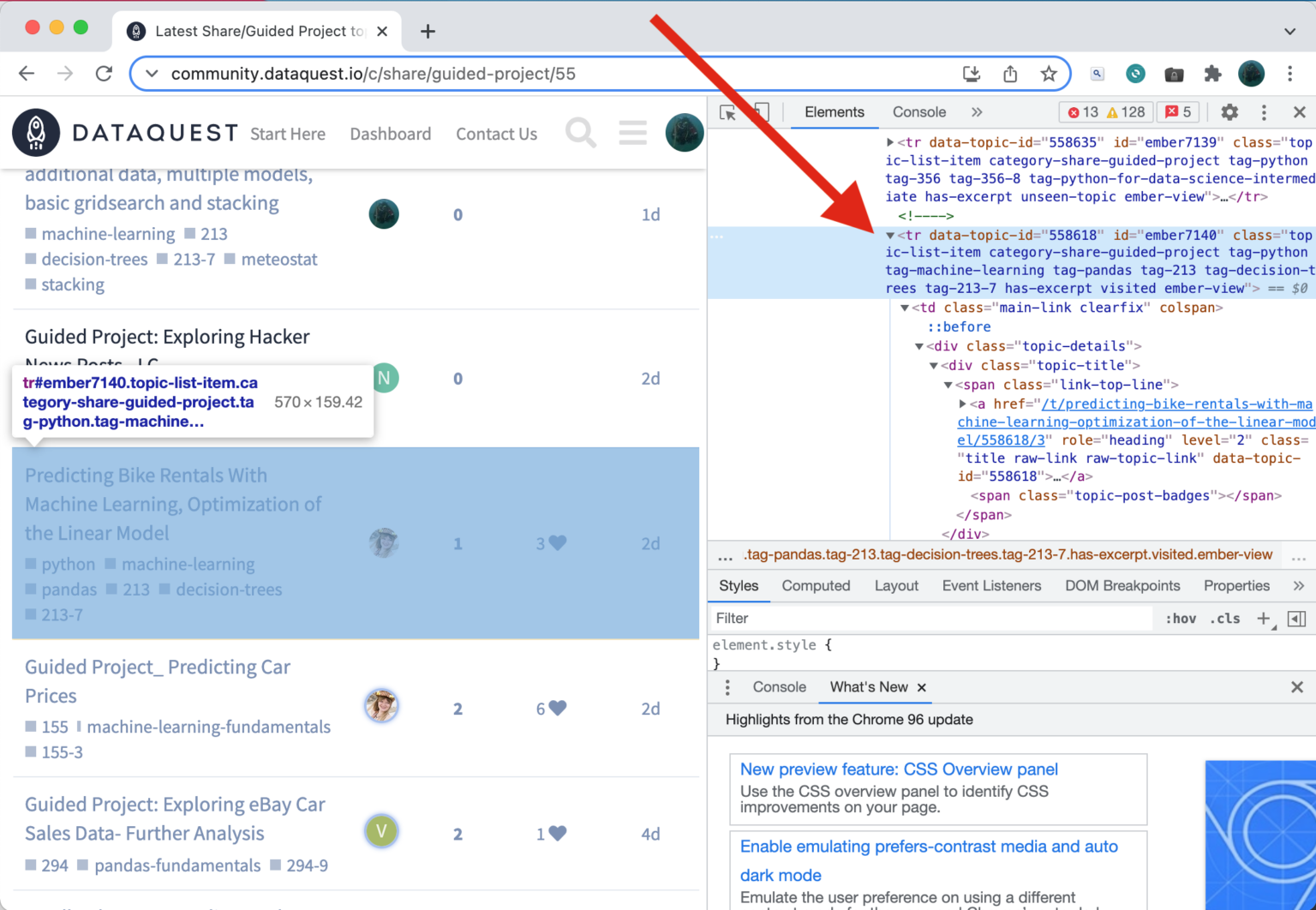Viewport: 1316px width, 910px height.
Task: Open DevTools settings with the gear icon
Action: 1229,111
